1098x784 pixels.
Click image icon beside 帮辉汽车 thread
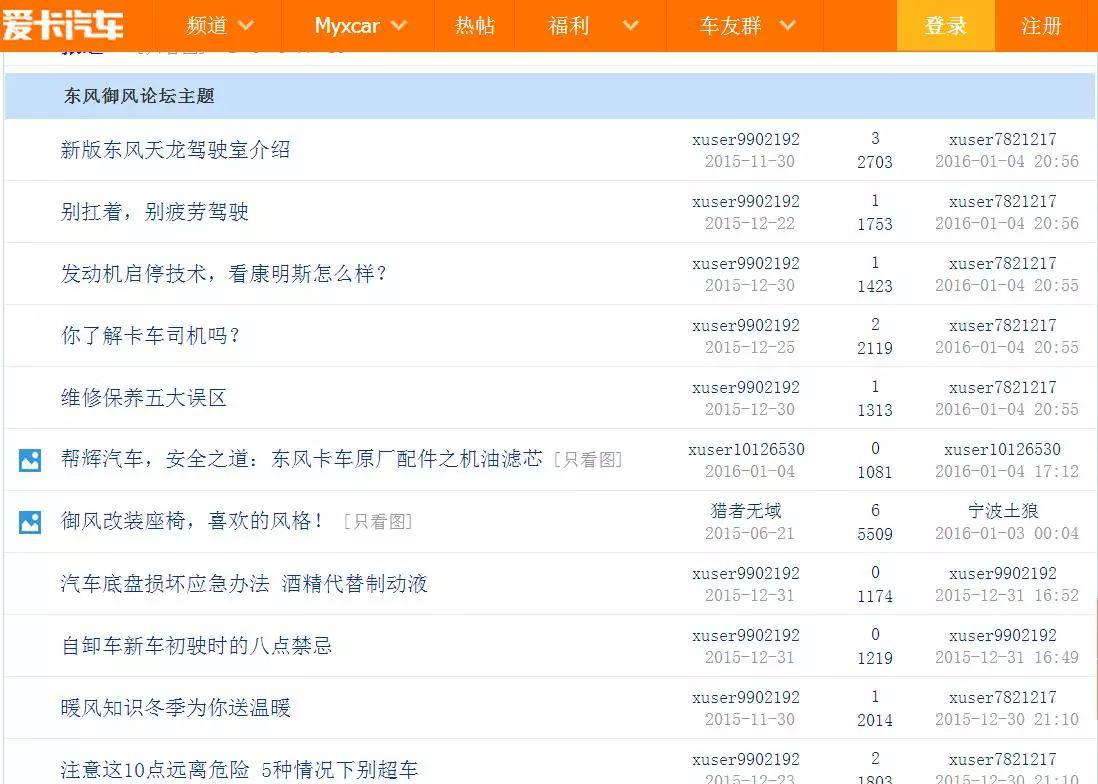29,460
